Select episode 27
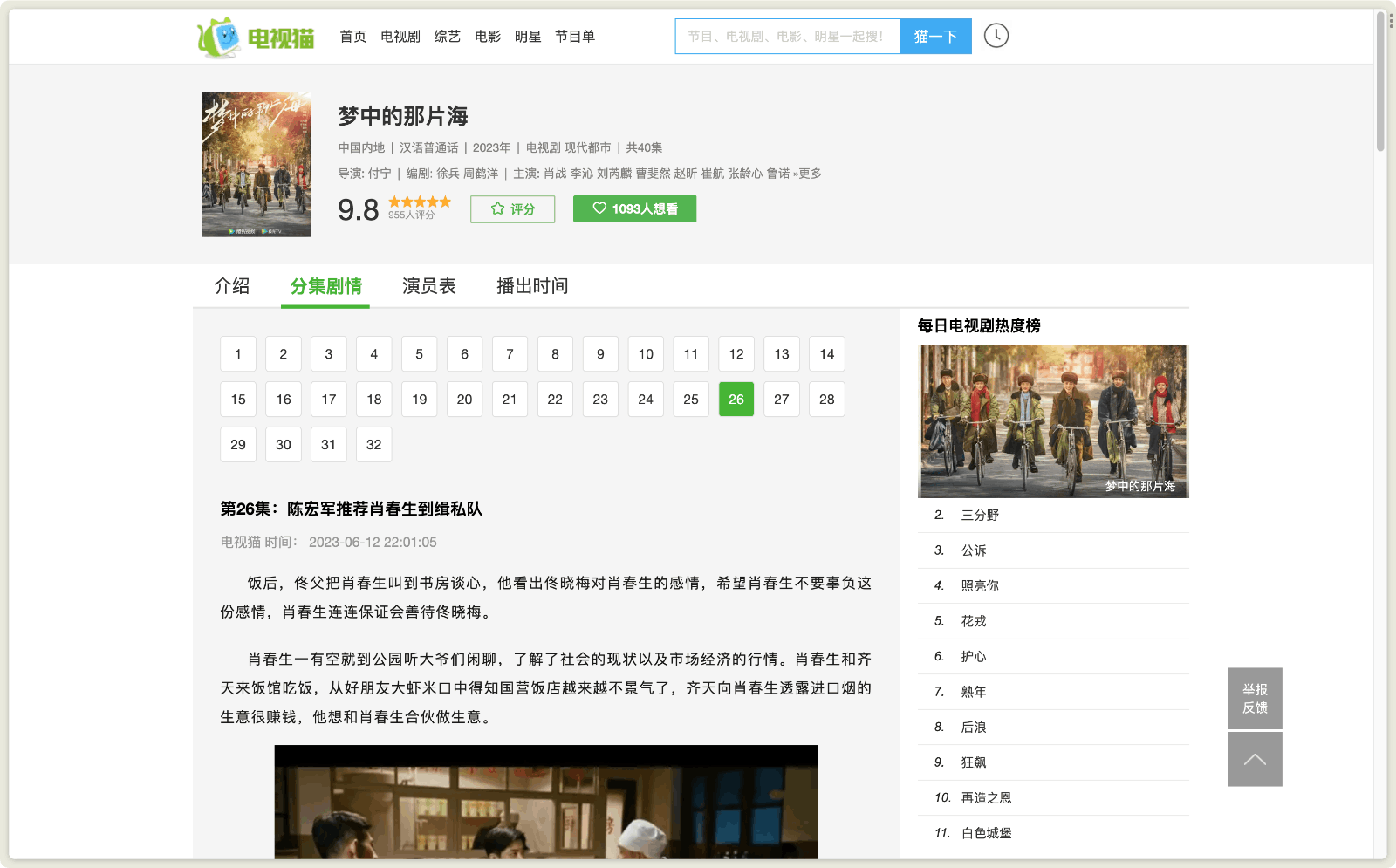 coord(782,400)
